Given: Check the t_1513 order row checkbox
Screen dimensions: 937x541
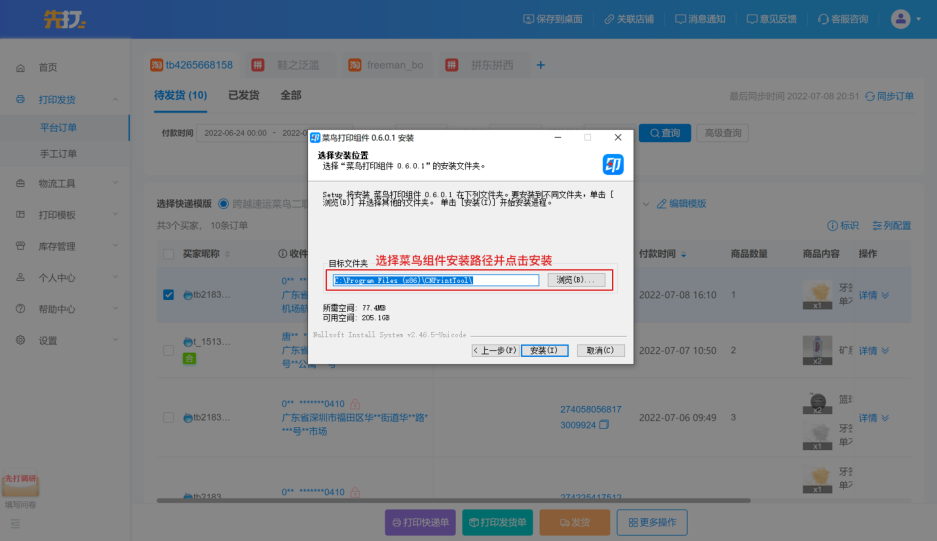Looking at the screenshot, I should (x=168, y=342).
